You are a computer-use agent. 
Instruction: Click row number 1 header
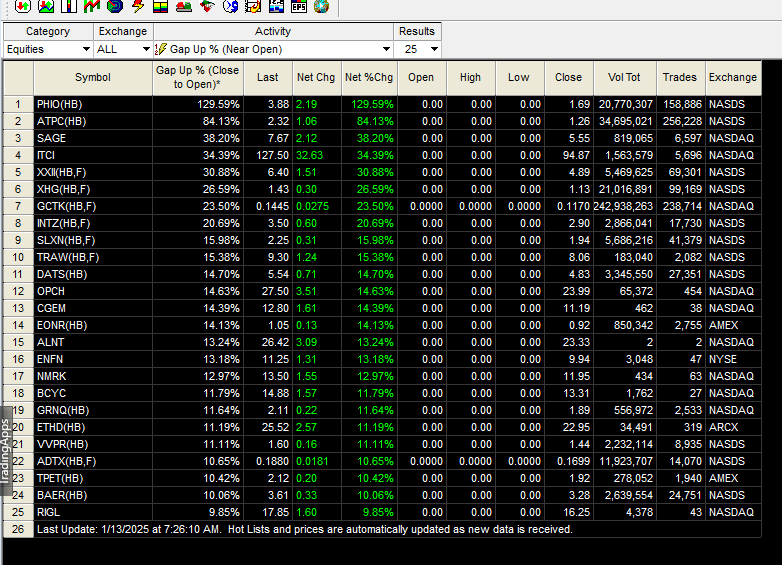click(18, 104)
